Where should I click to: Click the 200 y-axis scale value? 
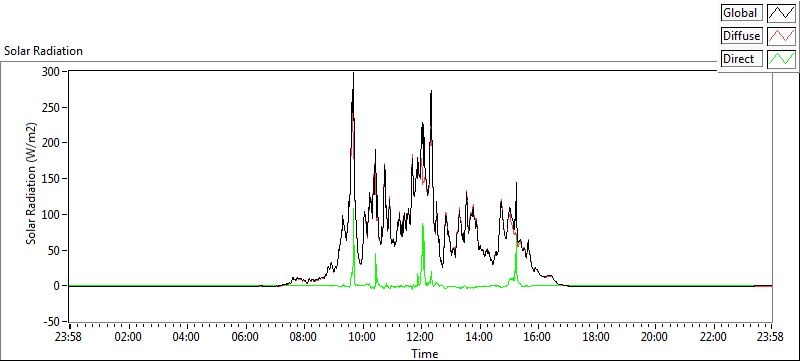52,143
